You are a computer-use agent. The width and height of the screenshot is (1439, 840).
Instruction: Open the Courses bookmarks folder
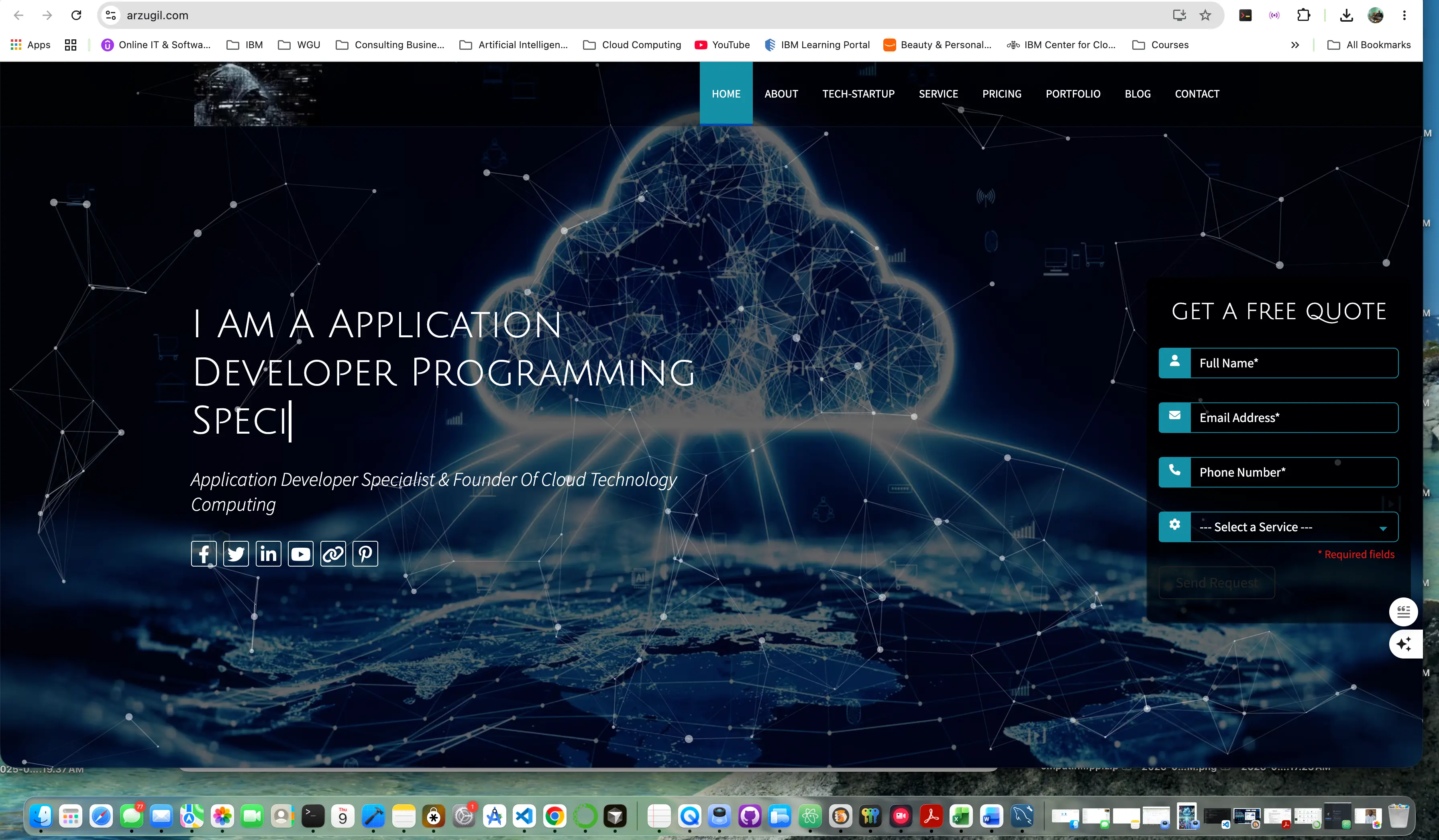[1160, 45]
